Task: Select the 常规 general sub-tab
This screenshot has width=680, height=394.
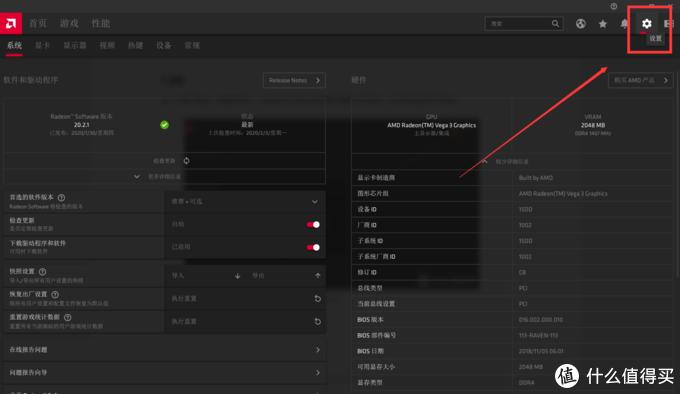Action: tap(192, 45)
